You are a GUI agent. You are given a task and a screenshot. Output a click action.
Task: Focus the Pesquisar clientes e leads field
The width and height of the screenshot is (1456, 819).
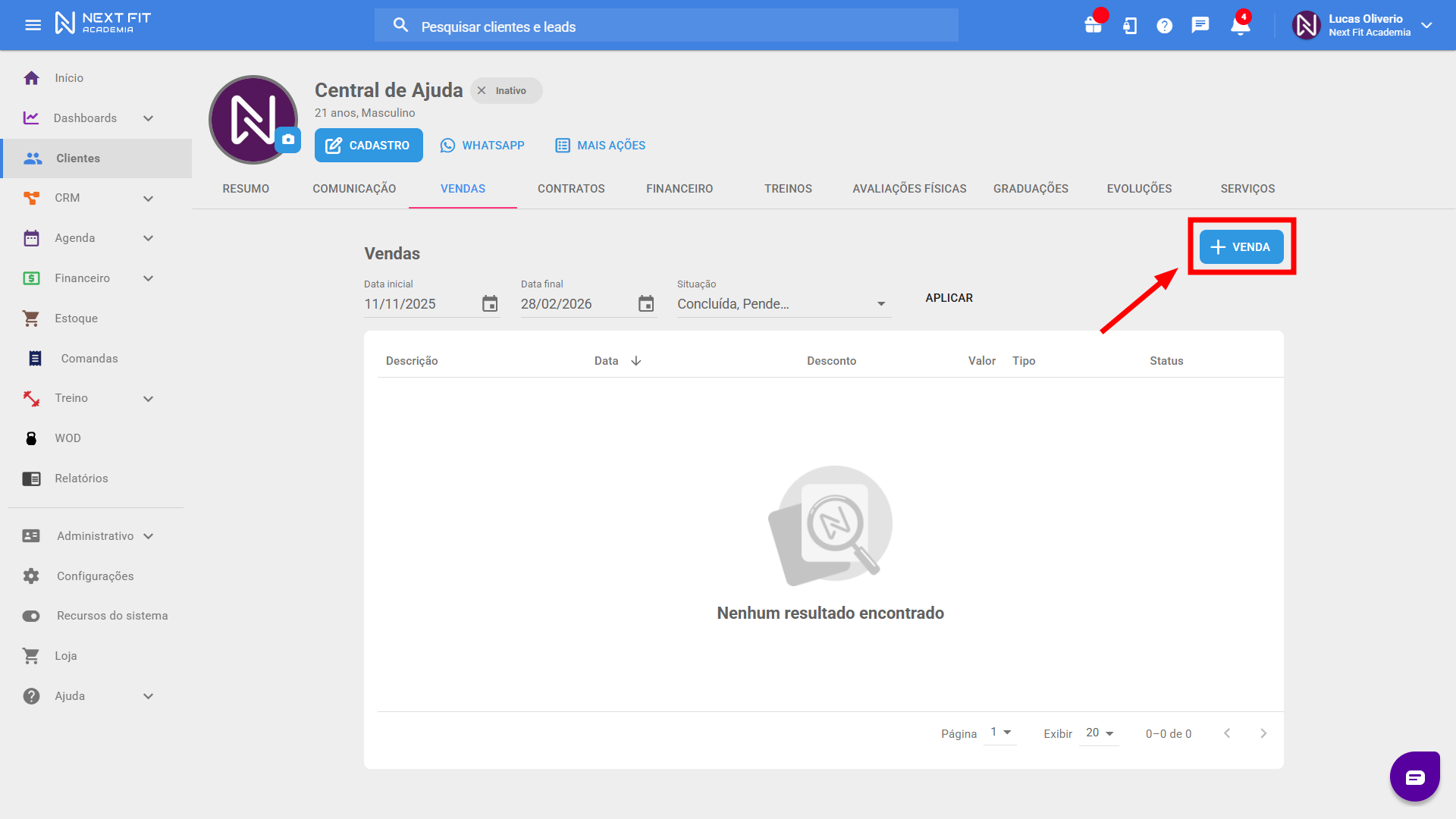click(667, 27)
